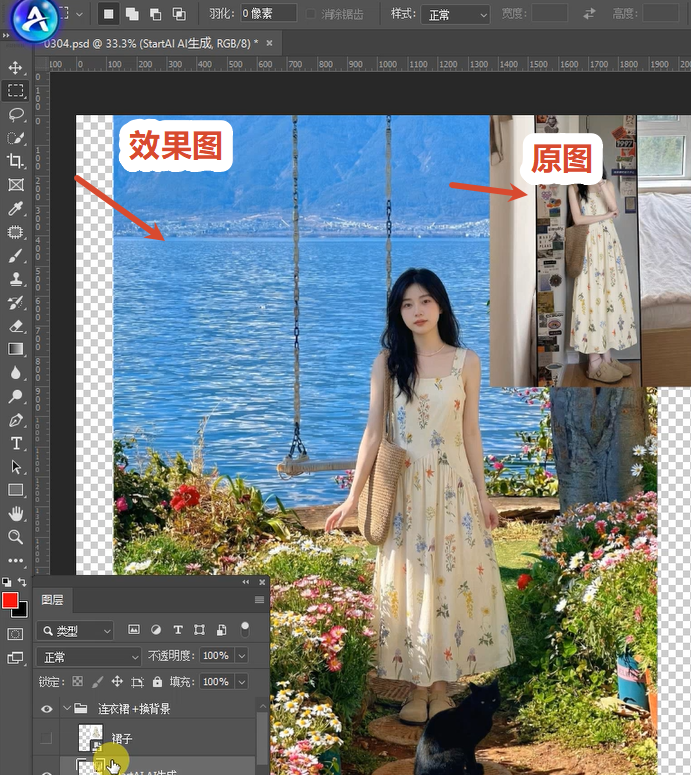Viewport: 691px width, 775px height.
Task: Open the 正常 blend mode dropdown in Layers
Action: coord(89,657)
